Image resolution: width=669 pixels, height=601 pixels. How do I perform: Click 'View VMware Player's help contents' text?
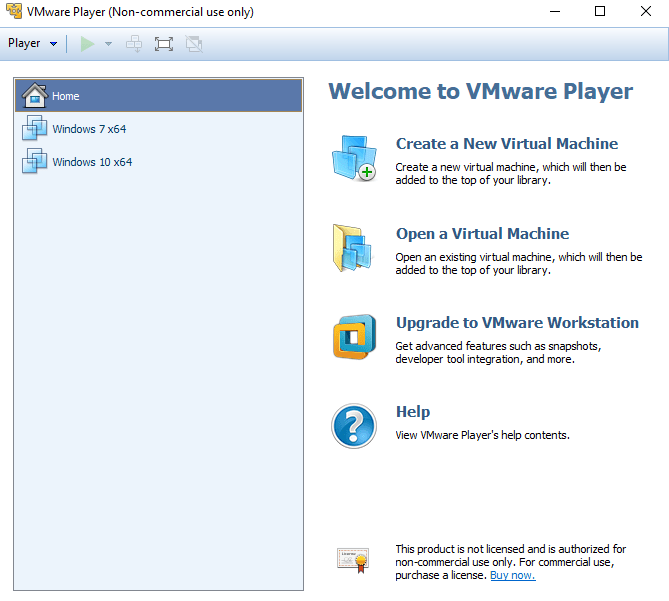(x=483, y=436)
